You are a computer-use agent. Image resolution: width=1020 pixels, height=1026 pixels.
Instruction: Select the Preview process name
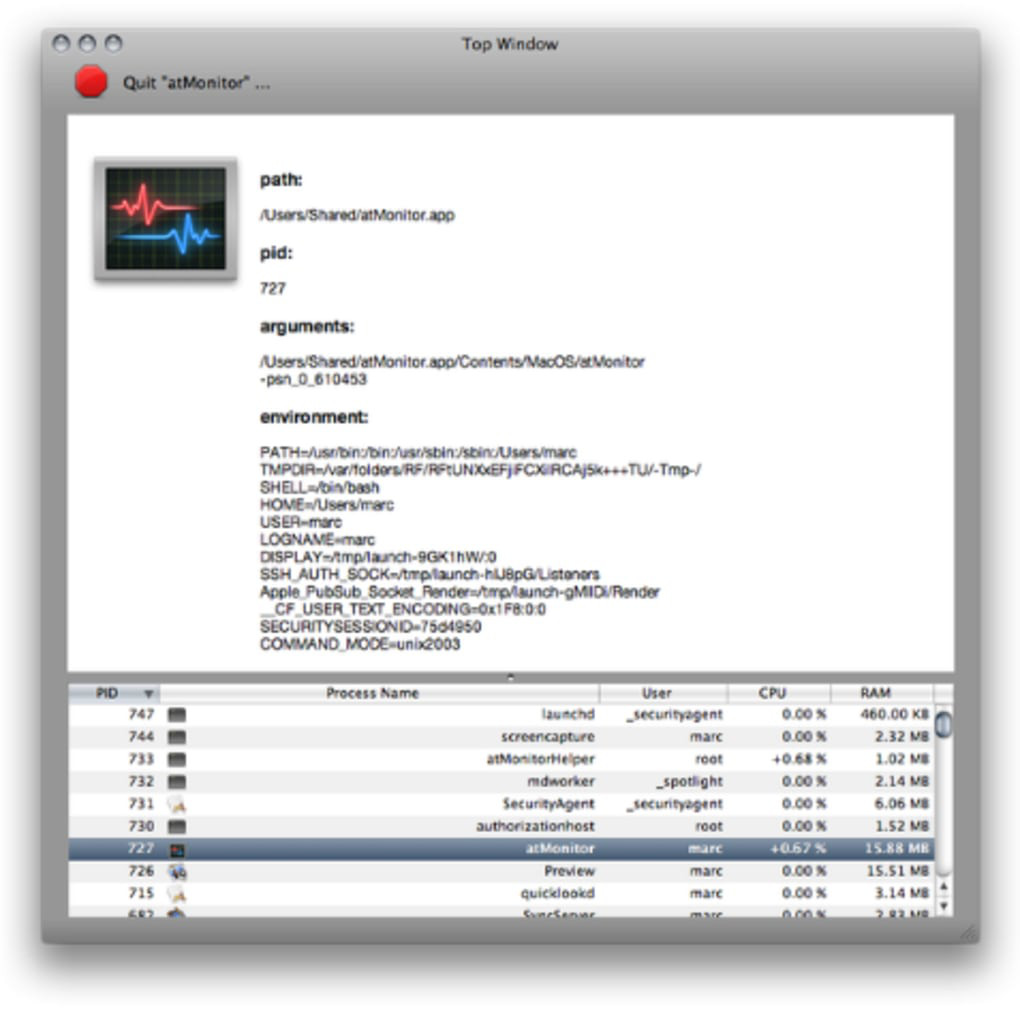569,871
